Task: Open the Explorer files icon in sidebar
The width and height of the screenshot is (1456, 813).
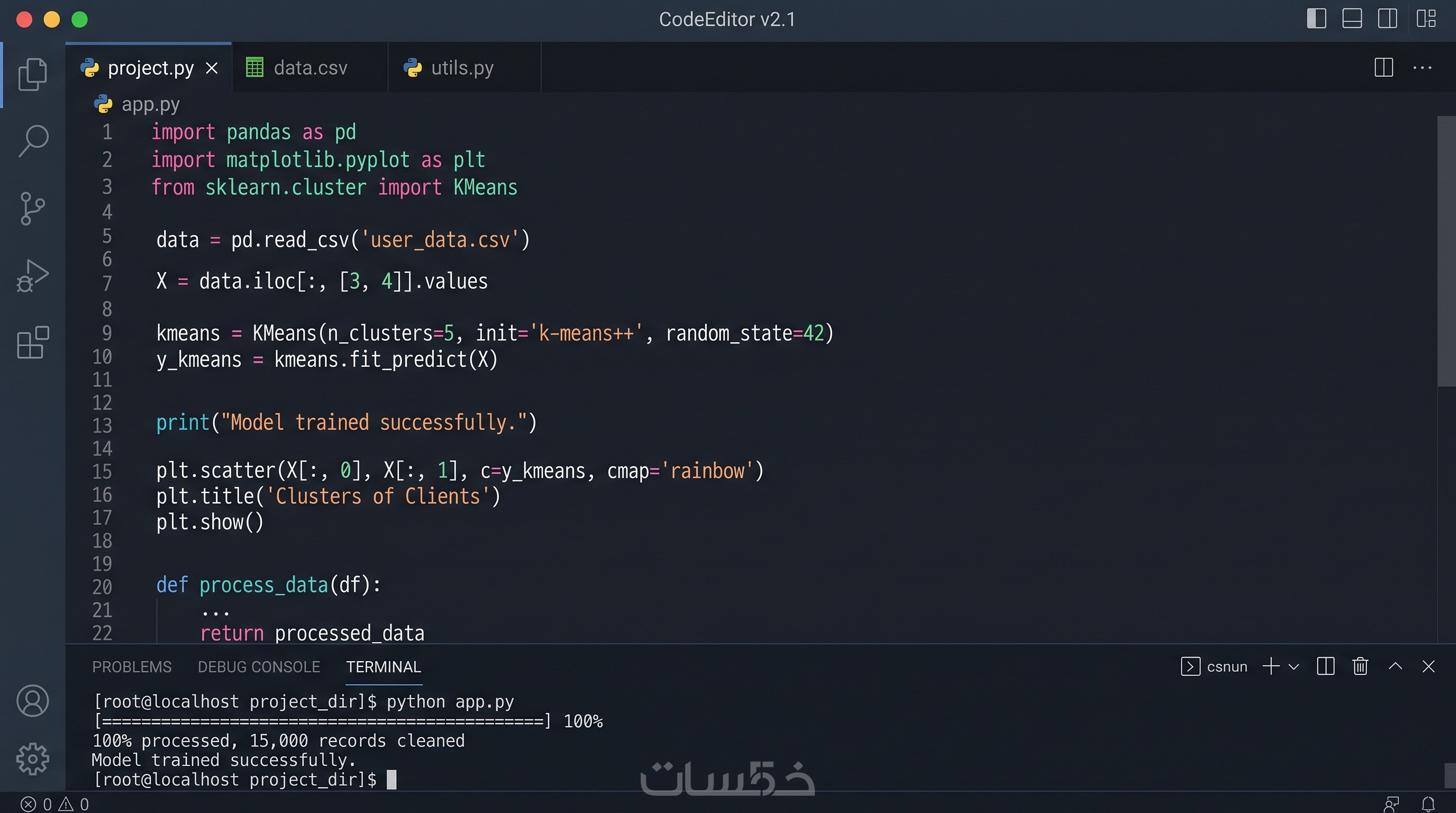Action: click(33, 74)
